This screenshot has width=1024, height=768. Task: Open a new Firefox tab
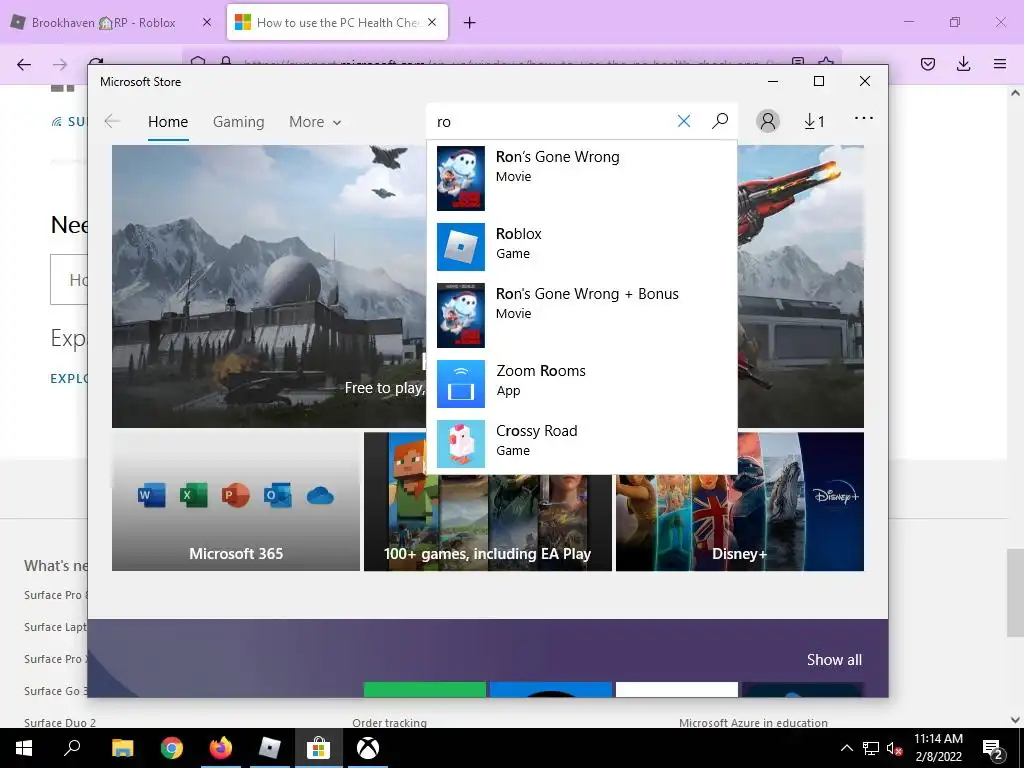[x=469, y=23]
